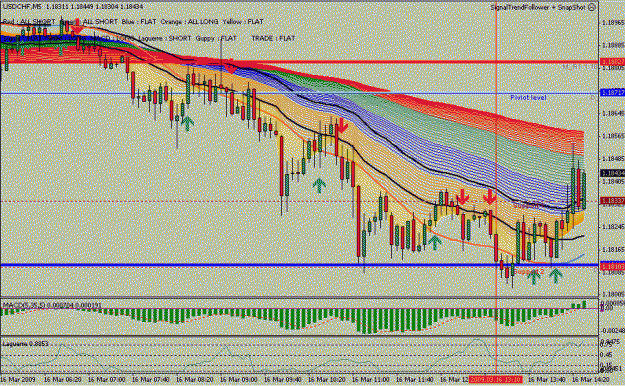The height and width of the screenshot is (386, 625).
Task: Click the 'Orange : ALL LONG' status label
Action: tap(190, 22)
